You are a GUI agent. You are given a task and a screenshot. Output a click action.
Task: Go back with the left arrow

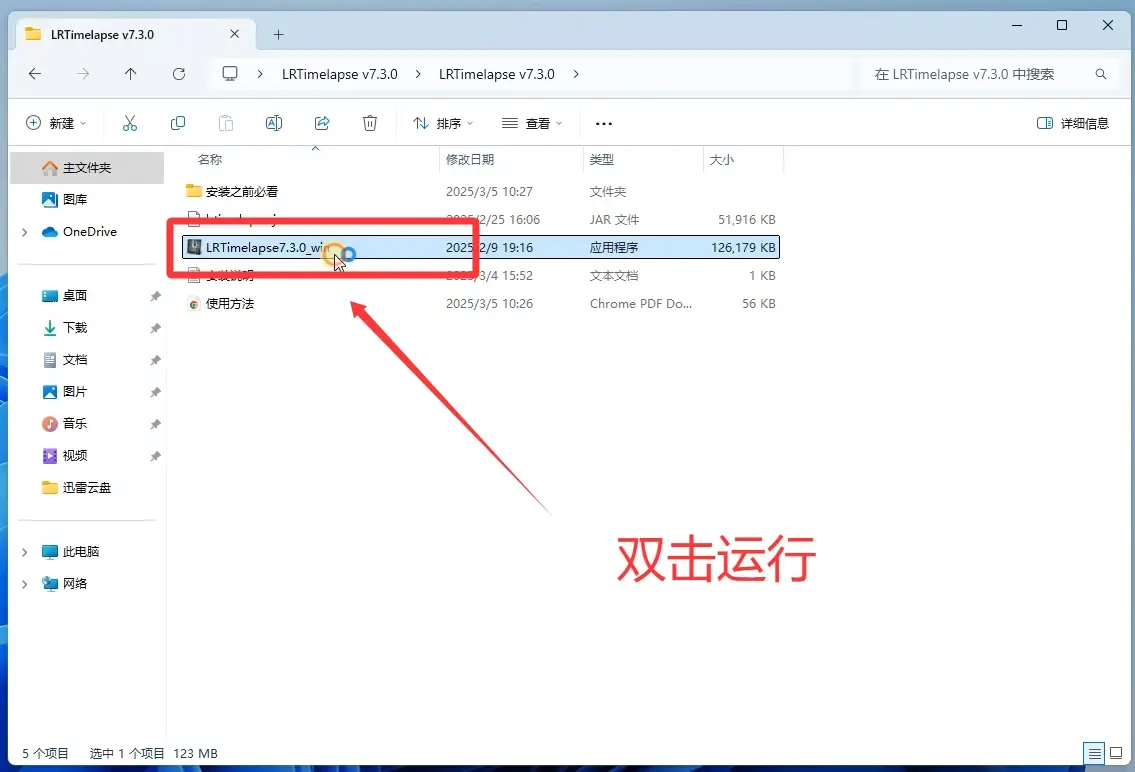(x=35, y=74)
